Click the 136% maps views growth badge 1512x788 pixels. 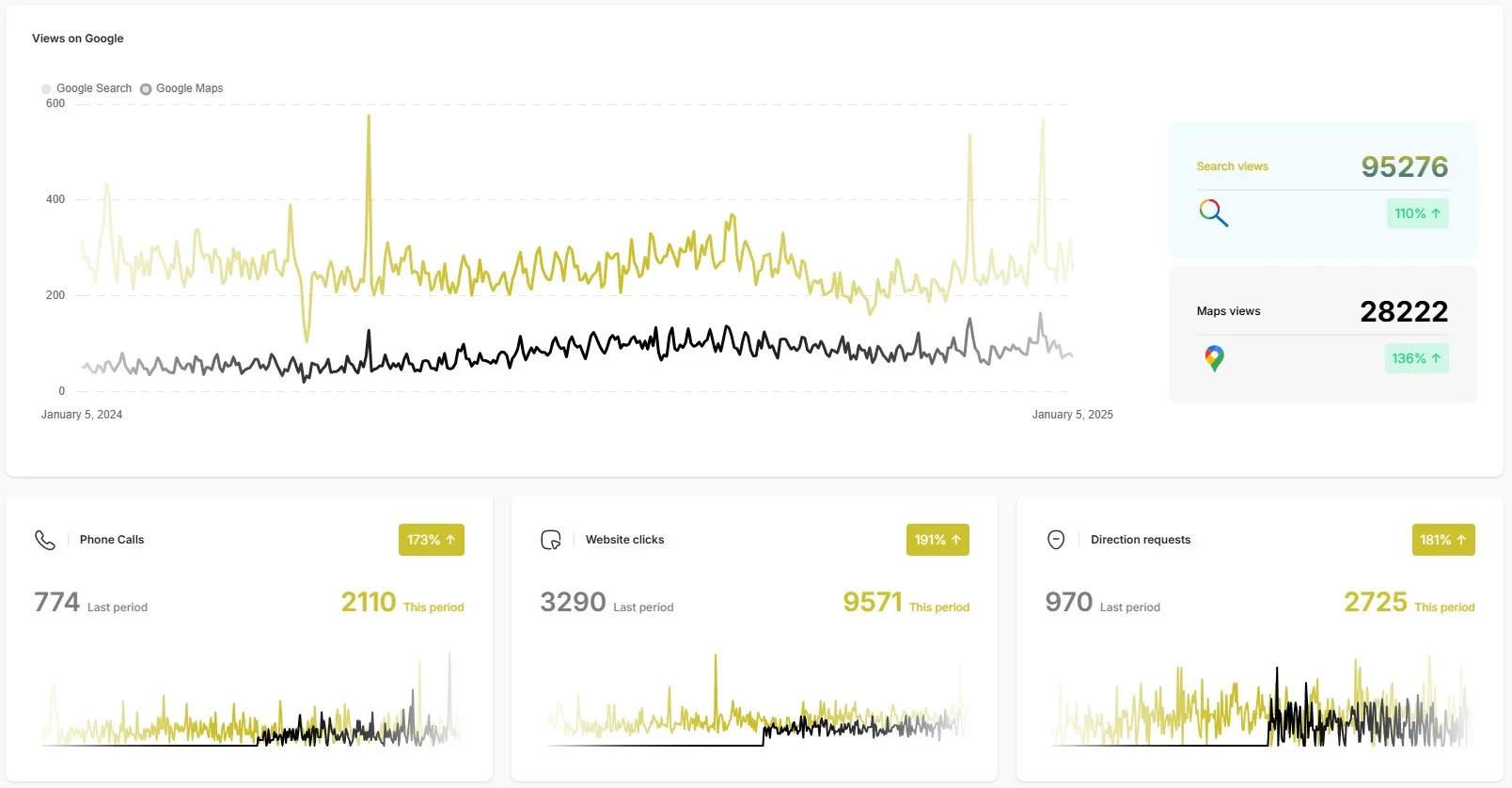pos(1416,358)
